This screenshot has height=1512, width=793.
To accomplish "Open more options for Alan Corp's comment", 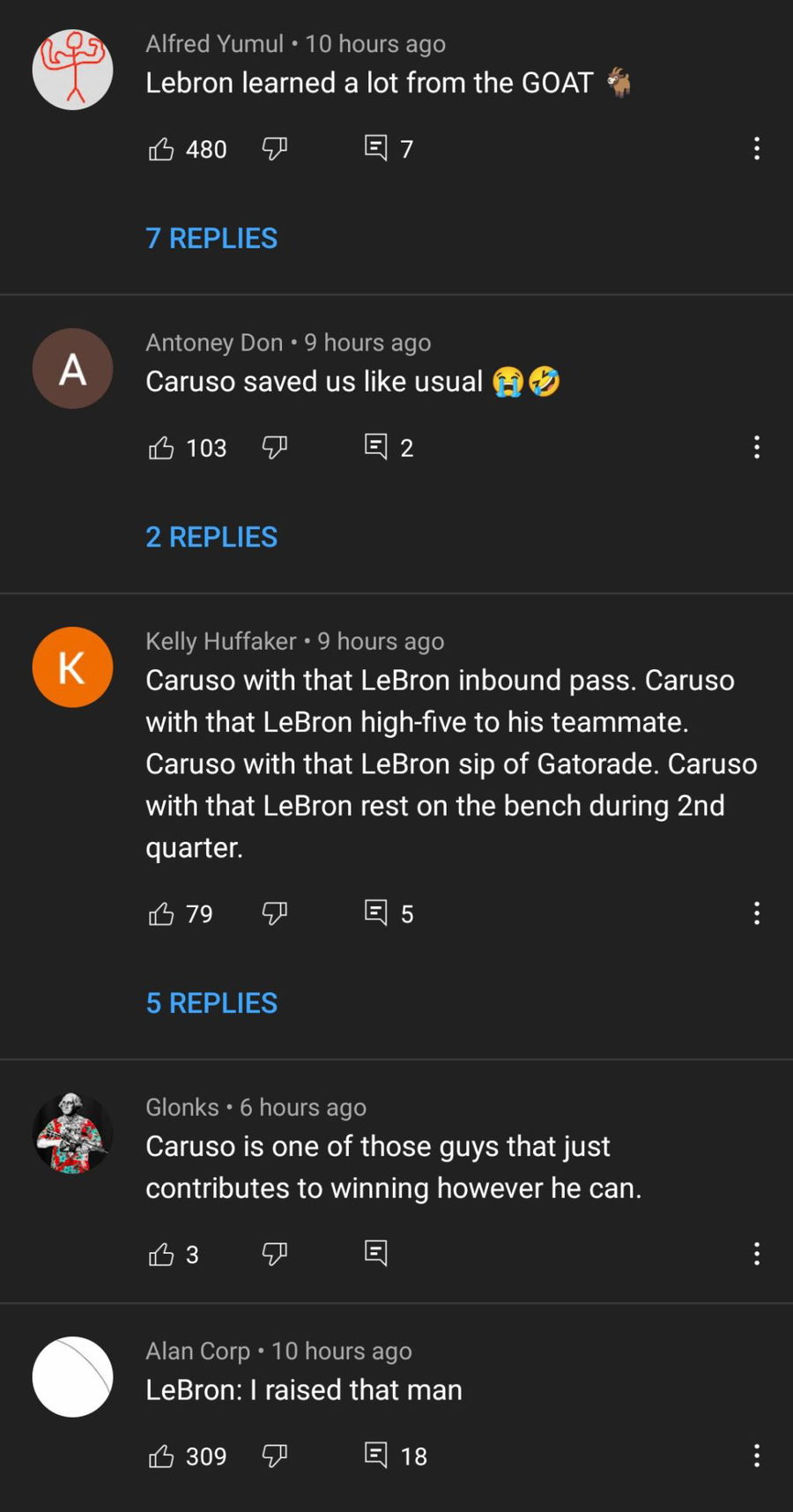I will tap(756, 1456).
